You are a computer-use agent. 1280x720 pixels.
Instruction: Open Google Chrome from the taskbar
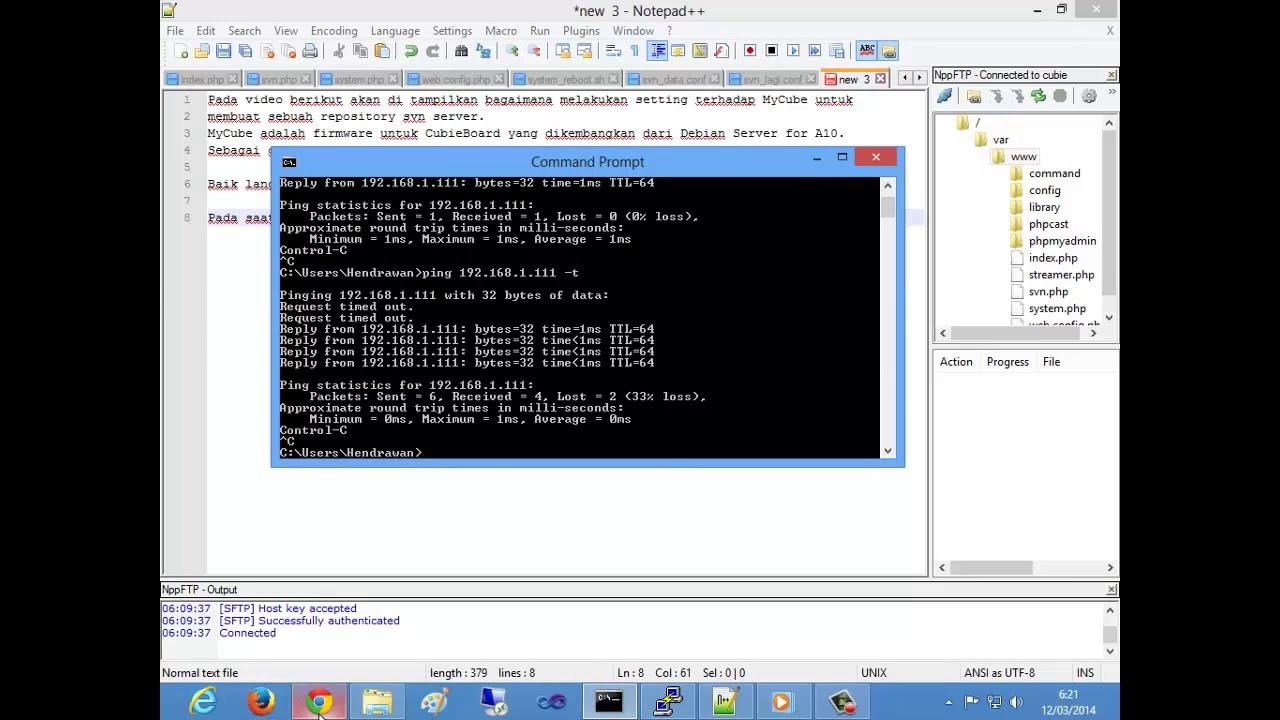pyautogui.click(x=319, y=702)
